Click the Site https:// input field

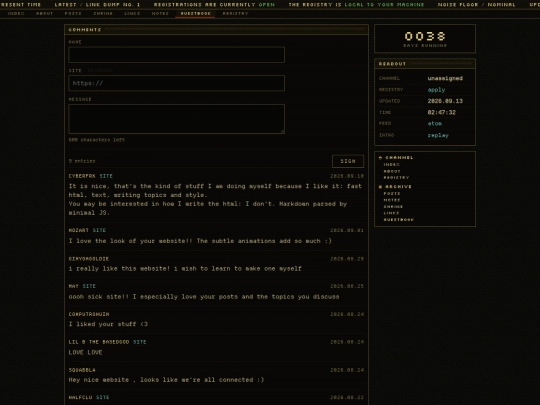[177, 83]
